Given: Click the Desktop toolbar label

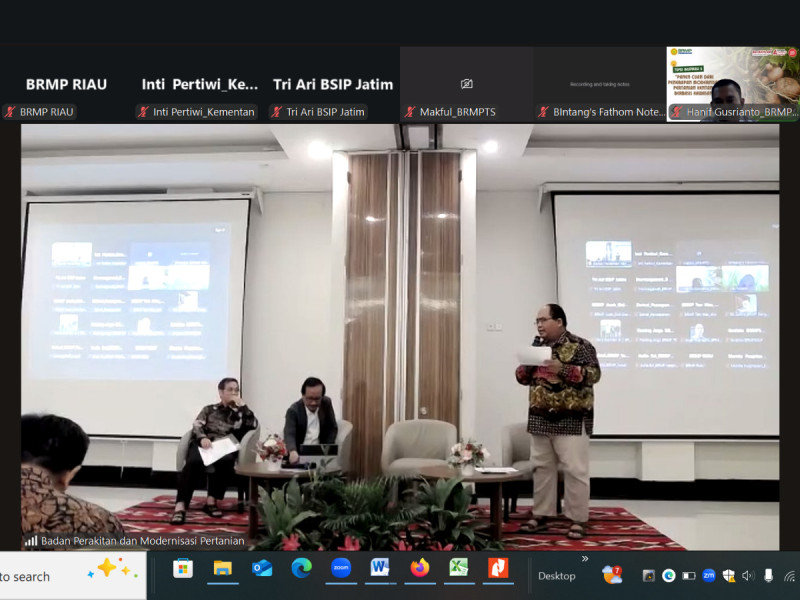Looking at the screenshot, I should click(557, 576).
